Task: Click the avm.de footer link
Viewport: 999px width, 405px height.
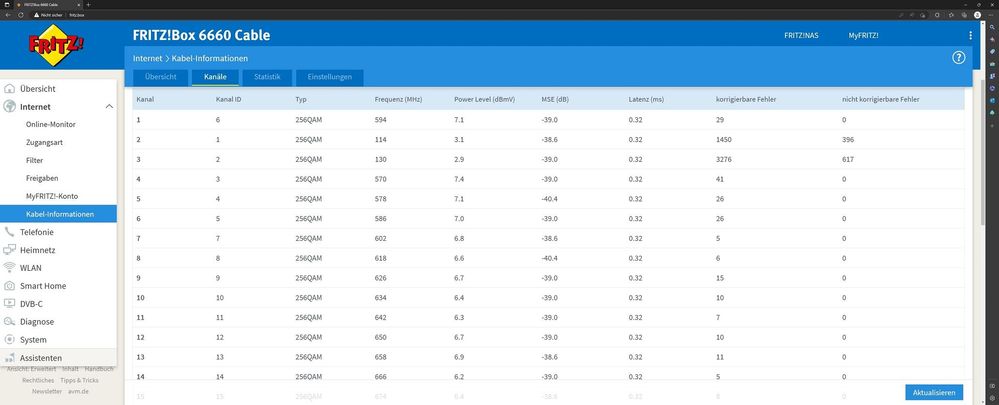Action: (x=78, y=391)
